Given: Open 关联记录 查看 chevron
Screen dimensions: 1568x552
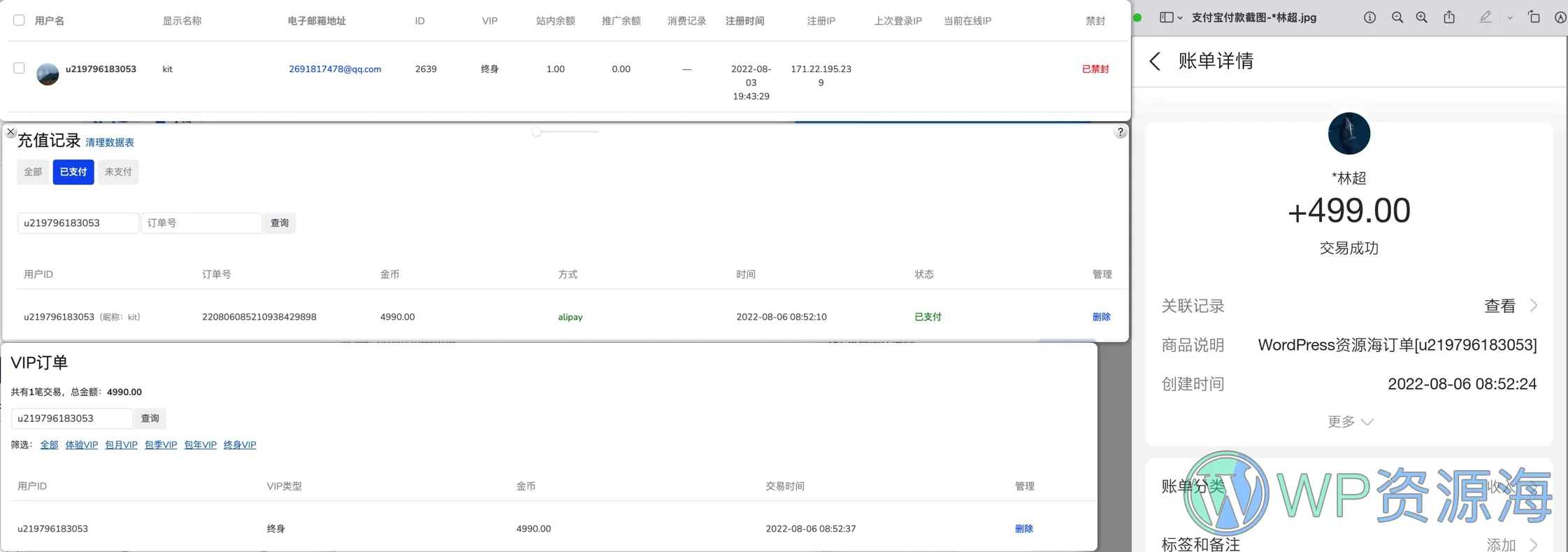Looking at the screenshot, I should 1533,306.
